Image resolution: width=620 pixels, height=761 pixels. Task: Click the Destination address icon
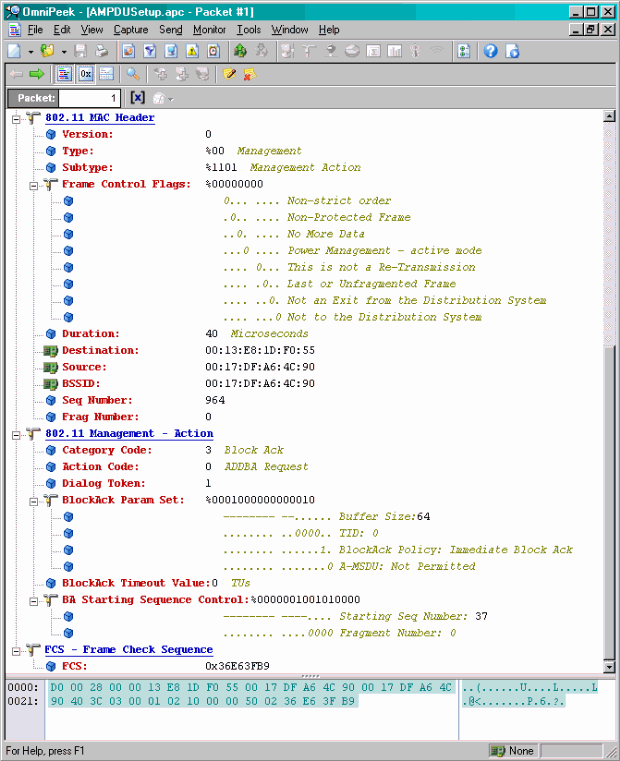pyautogui.click(x=50, y=350)
